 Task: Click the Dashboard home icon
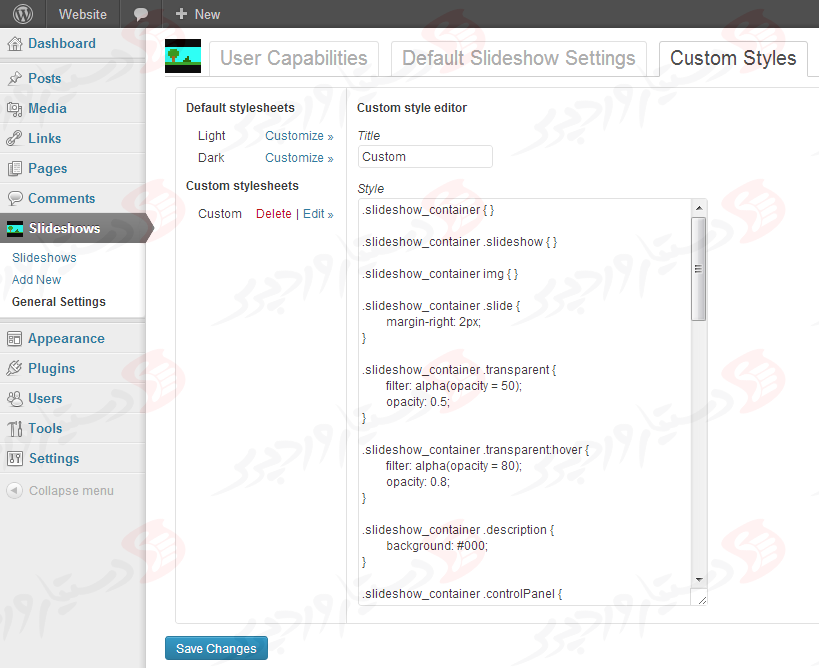(14, 44)
